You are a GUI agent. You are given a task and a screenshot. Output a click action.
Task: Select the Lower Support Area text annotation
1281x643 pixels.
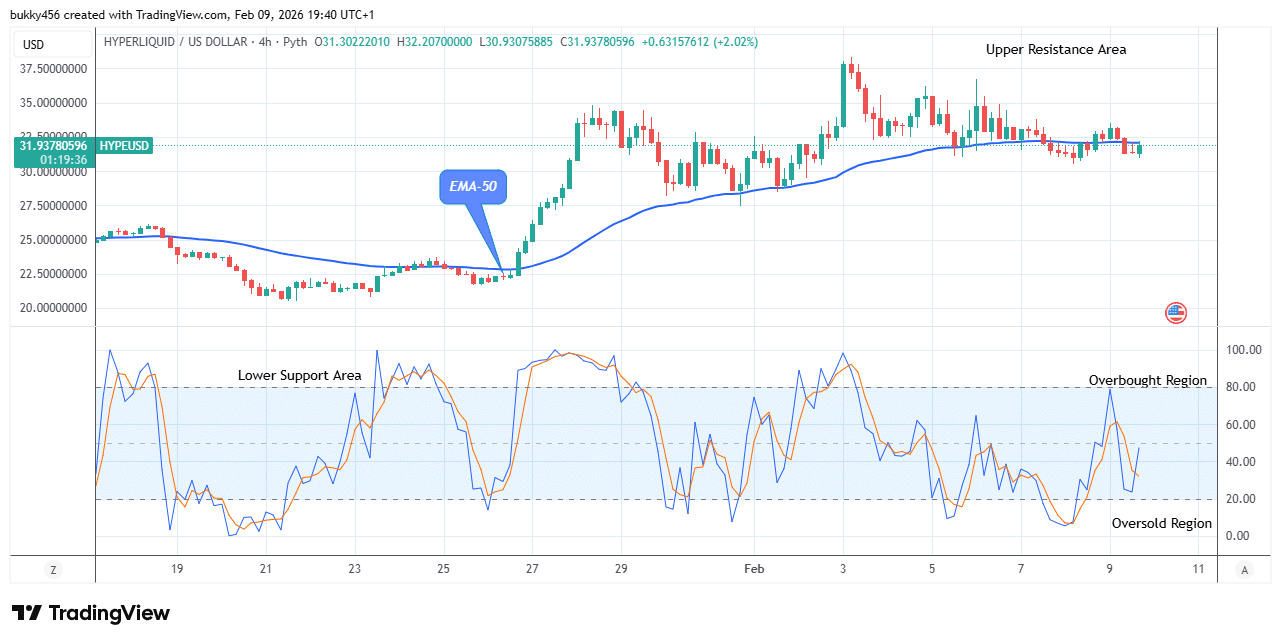coord(300,375)
